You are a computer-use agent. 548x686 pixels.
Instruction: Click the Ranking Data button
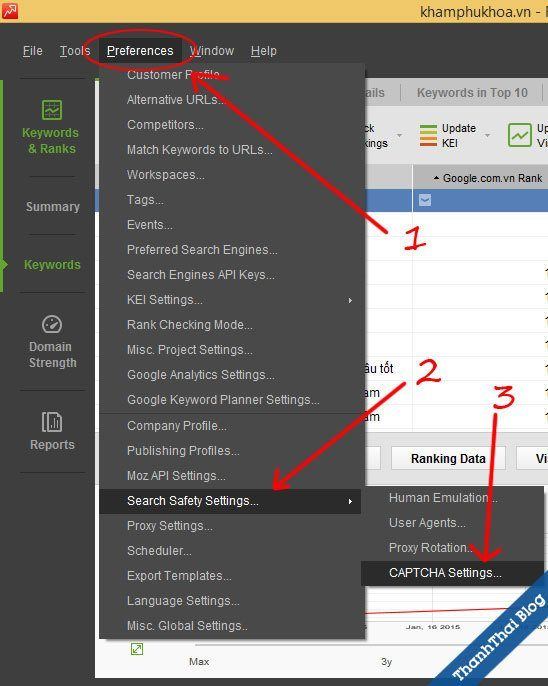(448, 458)
